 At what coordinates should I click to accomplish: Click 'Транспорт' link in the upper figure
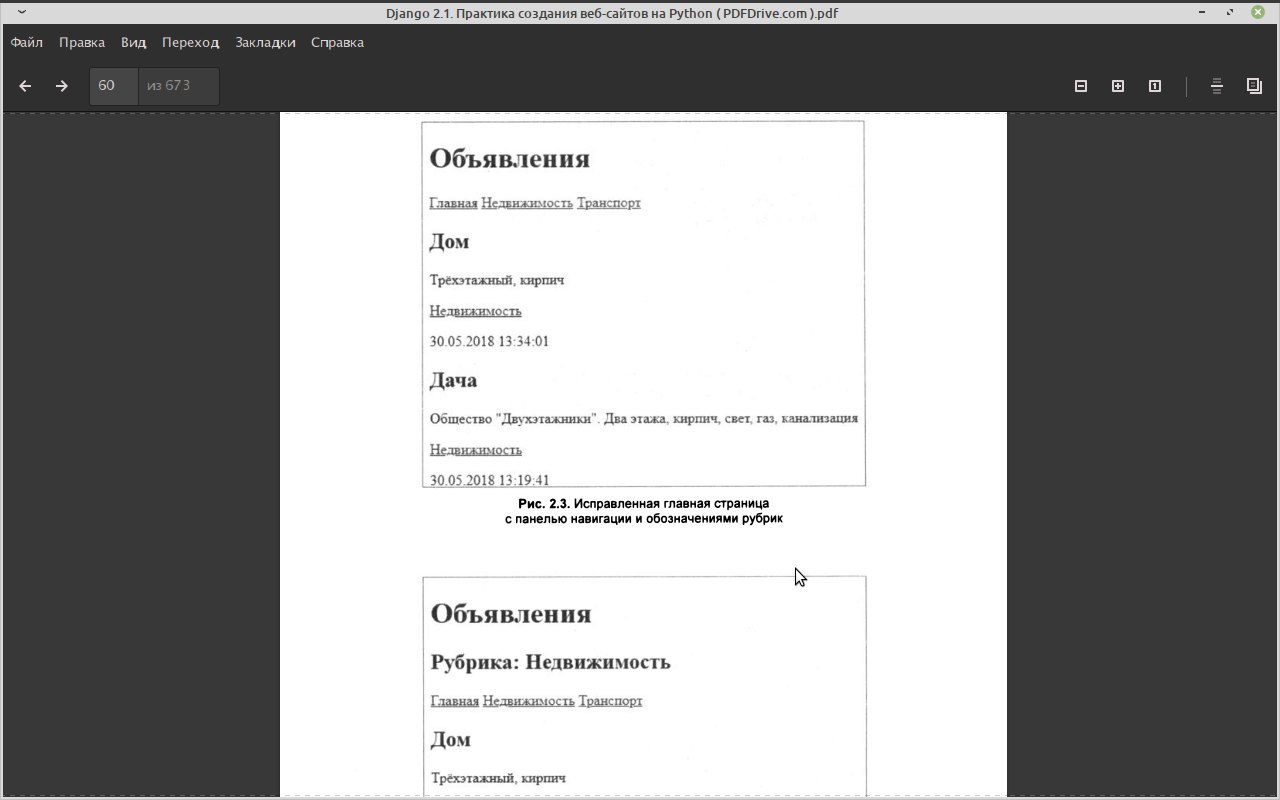pyautogui.click(x=609, y=203)
